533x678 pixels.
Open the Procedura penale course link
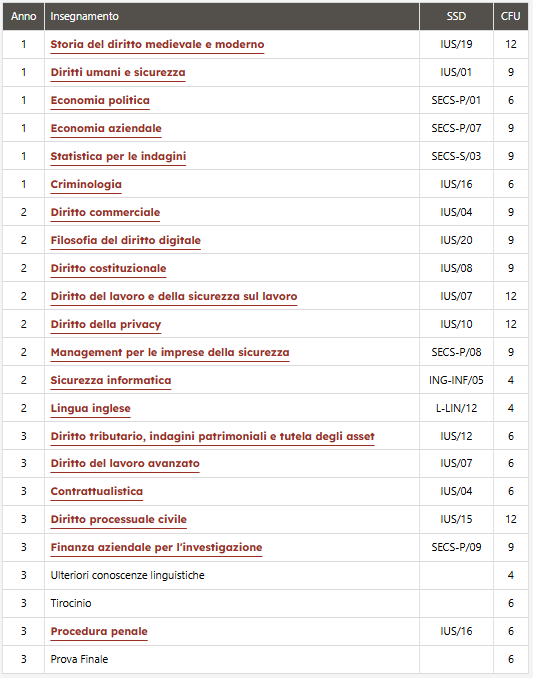pos(99,632)
